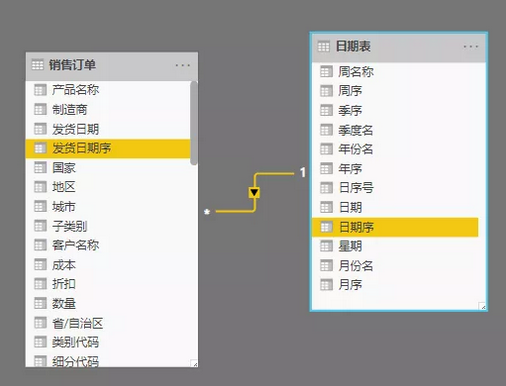Open the 日期表 table options menu (…)

(471, 47)
